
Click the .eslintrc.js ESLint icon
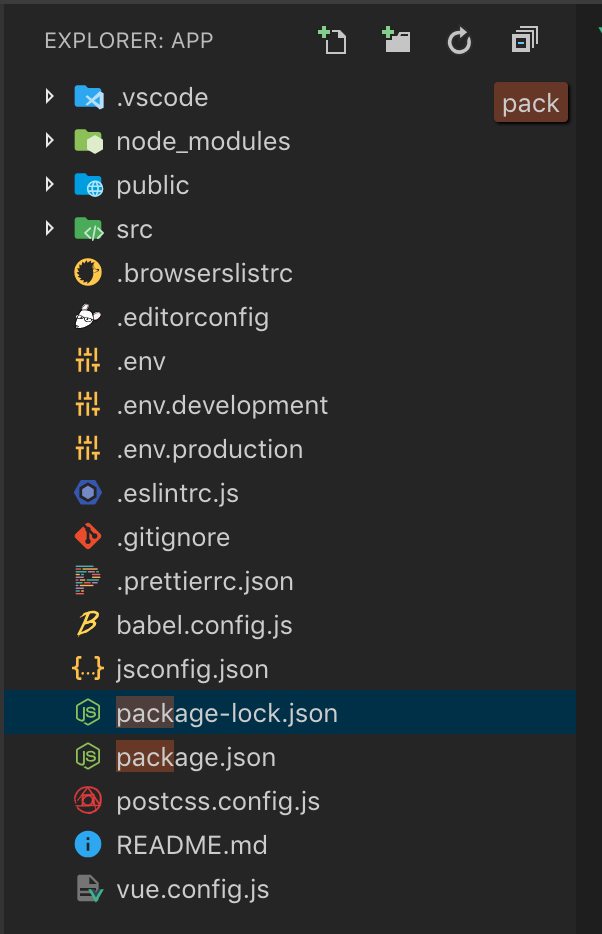(88, 493)
